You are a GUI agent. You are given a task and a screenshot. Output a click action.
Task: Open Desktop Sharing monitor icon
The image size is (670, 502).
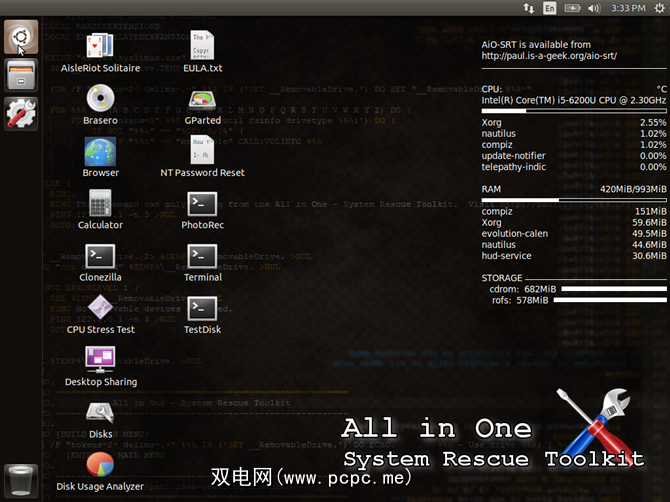(x=100, y=359)
